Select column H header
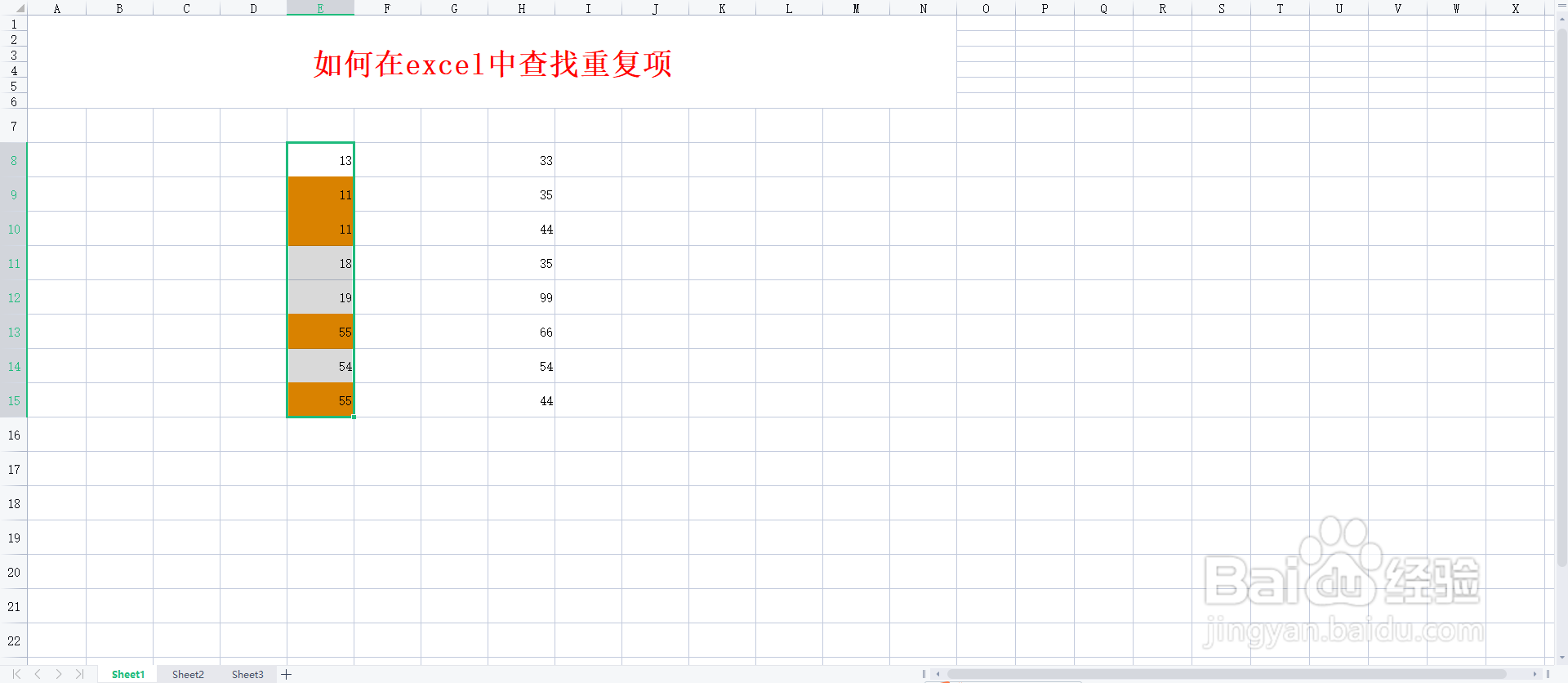Screen dimensions: 1568x683 (521, 8)
